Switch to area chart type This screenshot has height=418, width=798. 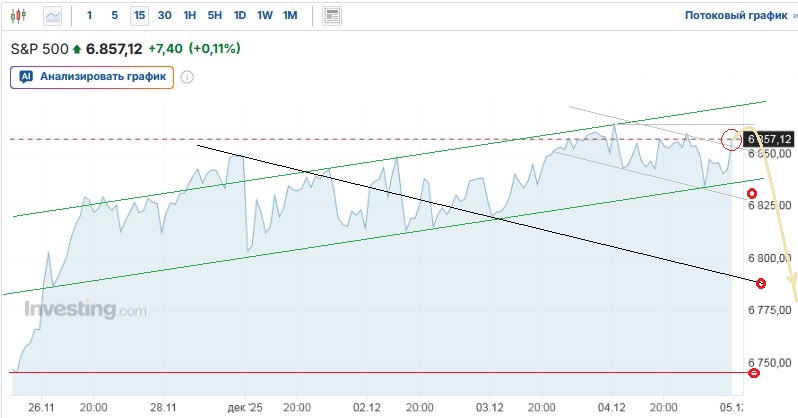point(52,16)
